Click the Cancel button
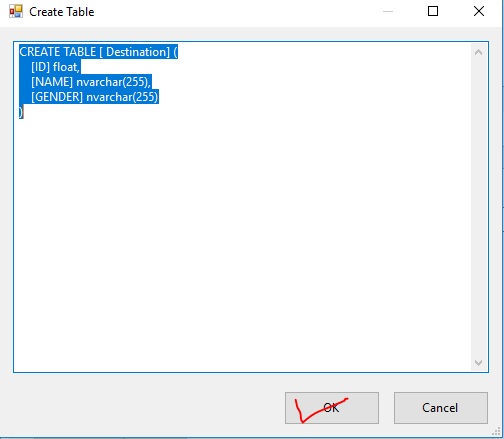The width and height of the screenshot is (504, 439). [441, 408]
